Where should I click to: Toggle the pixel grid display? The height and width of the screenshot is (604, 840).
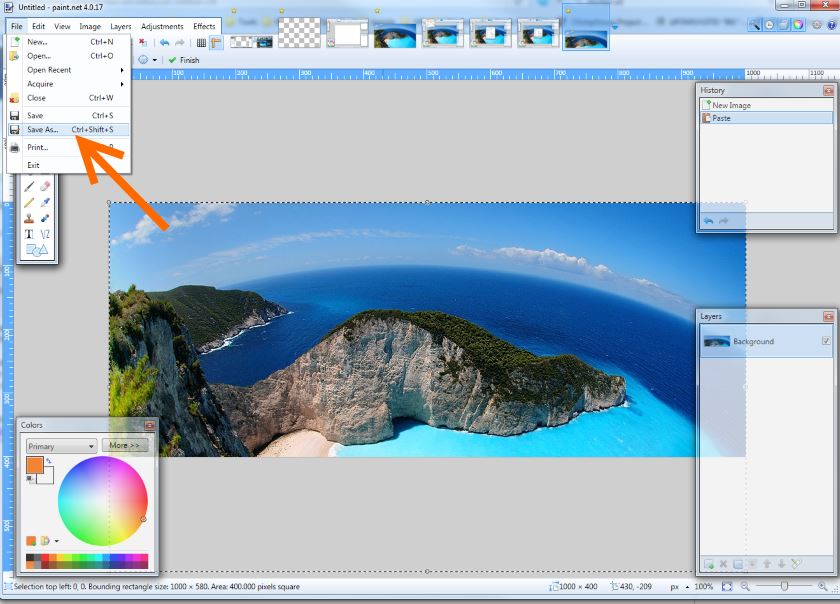[x=201, y=43]
